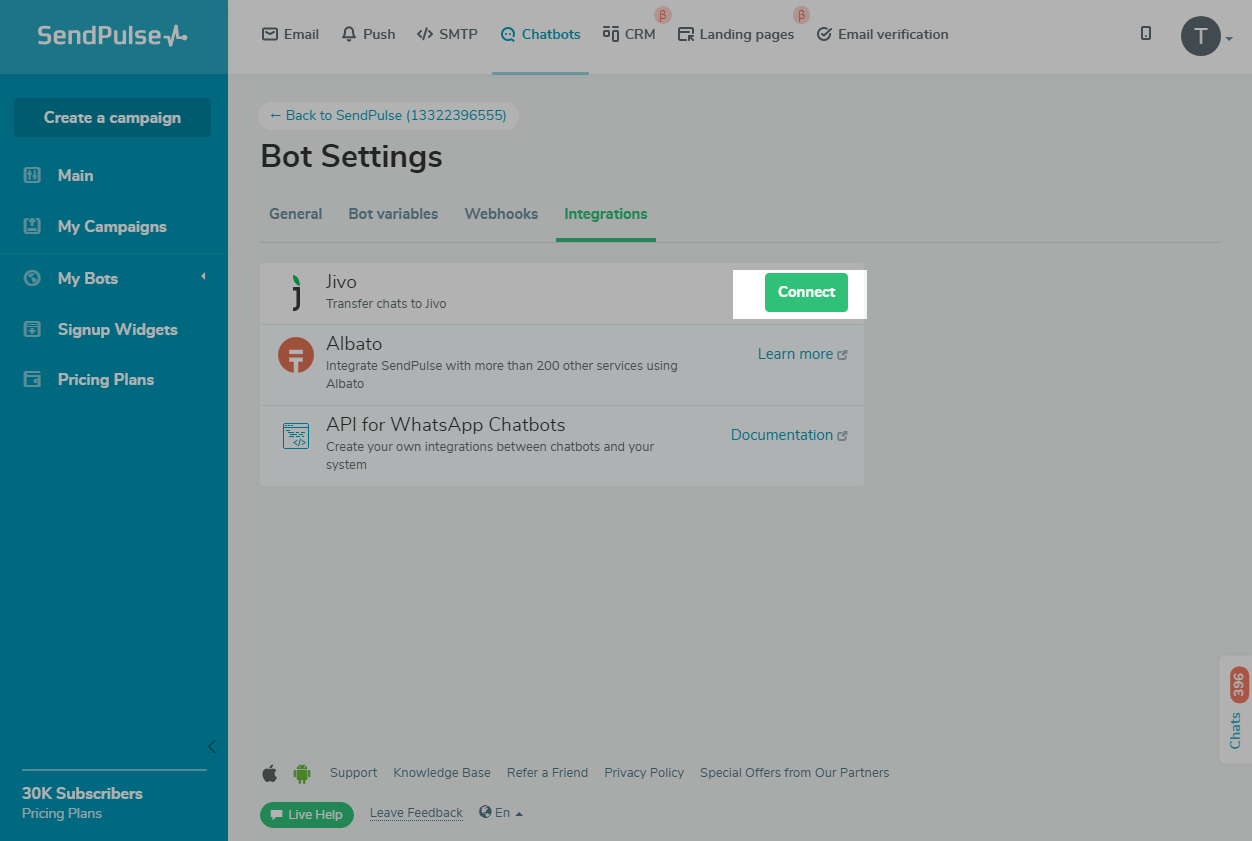Click the Jivo integration title
The image size is (1252, 841).
click(x=341, y=282)
